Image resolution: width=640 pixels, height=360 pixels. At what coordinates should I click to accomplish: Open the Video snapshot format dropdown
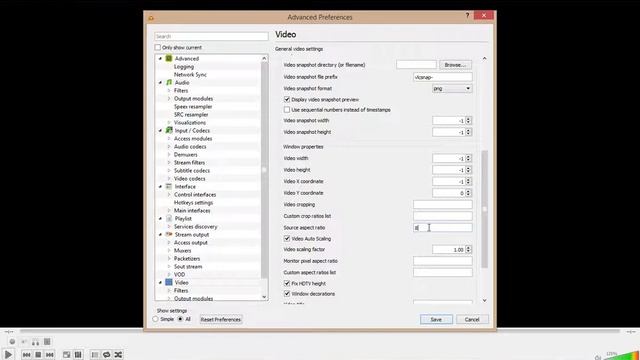452,88
